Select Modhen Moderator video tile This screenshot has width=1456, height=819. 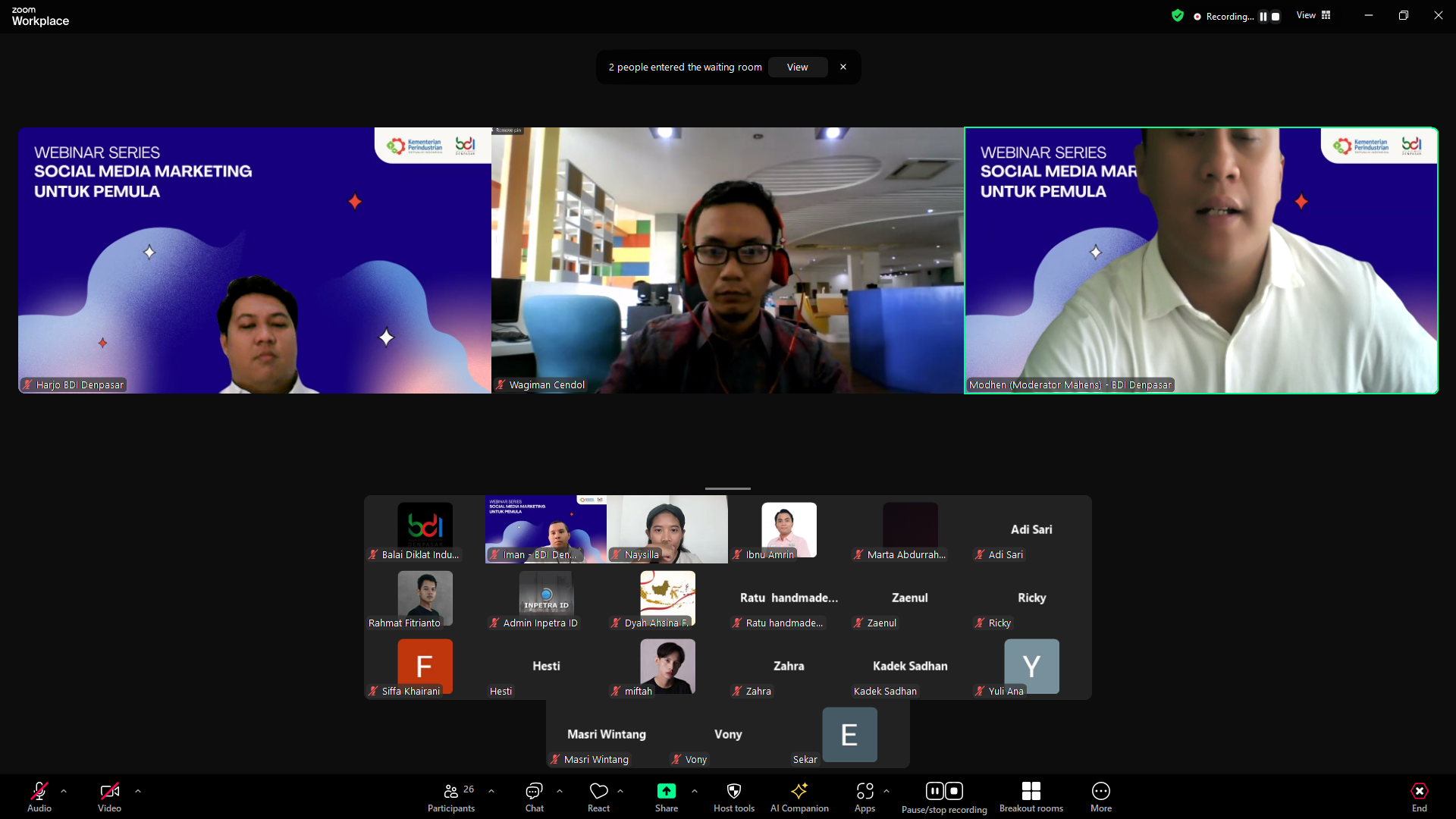(x=1201, y=260)
